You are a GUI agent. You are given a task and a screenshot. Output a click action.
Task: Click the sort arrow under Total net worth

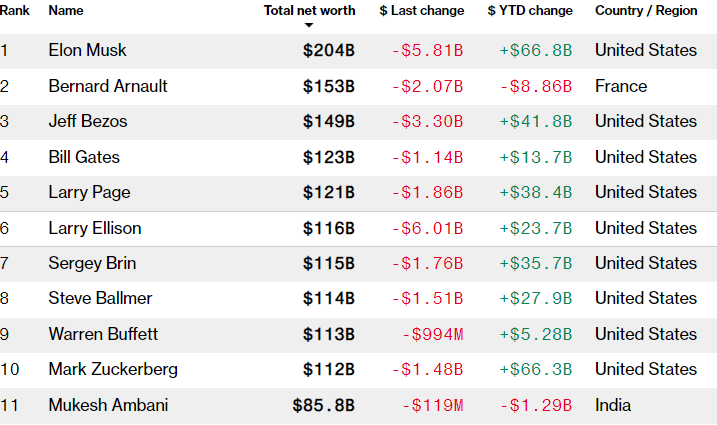pos(309,24)
